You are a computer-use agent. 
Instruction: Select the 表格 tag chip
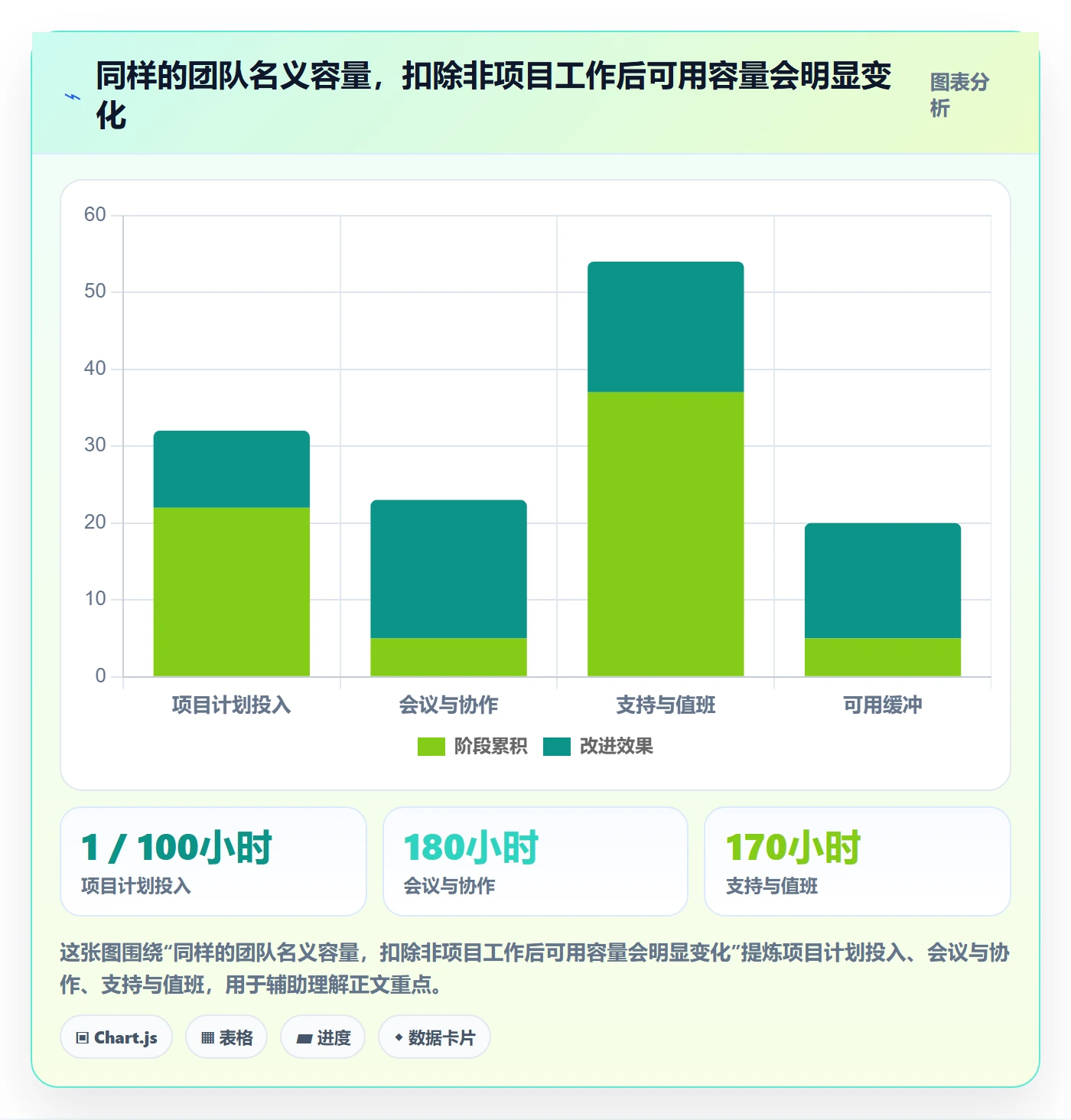click(x=226, y=1037)
